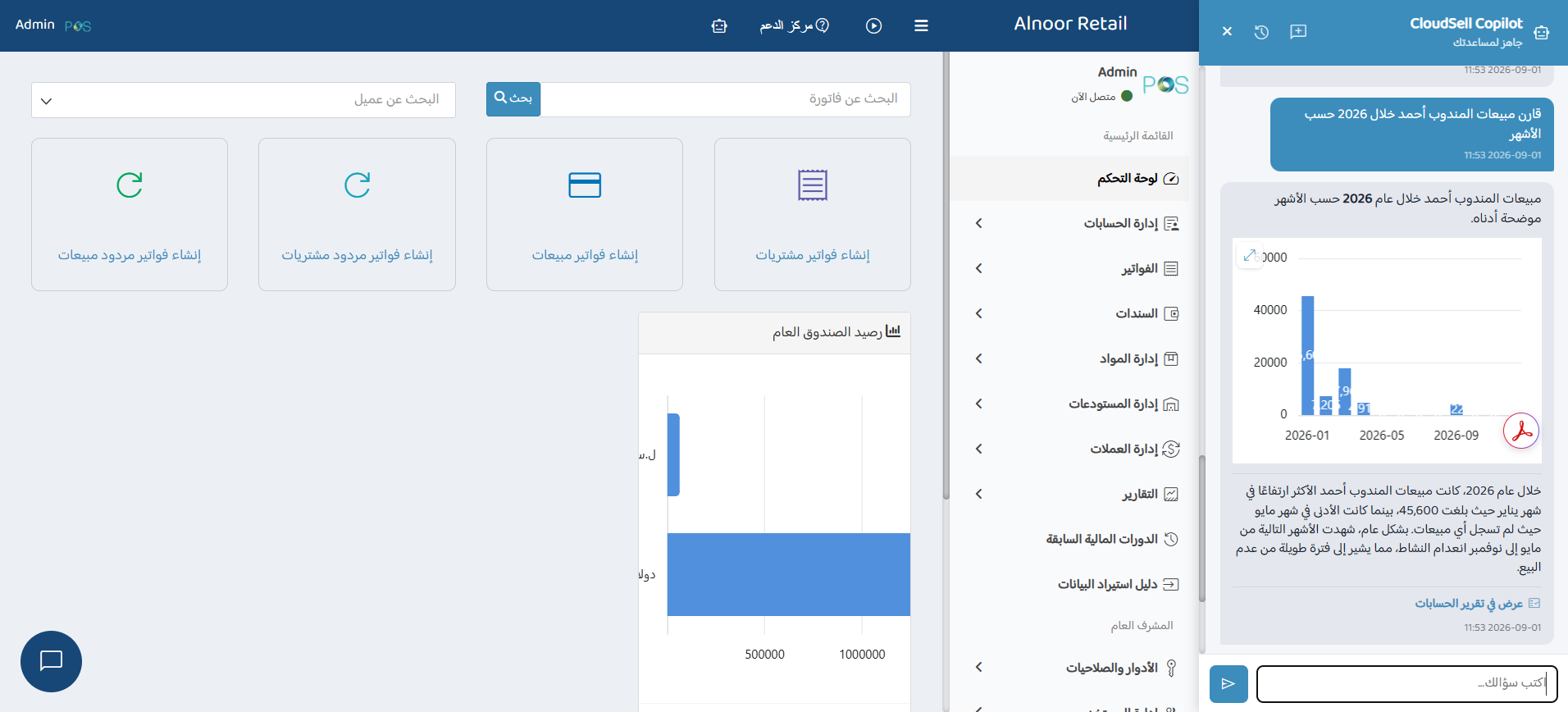Open Copilot chat history clock icon
The height and width of the screenshot is (712, 1568).
(x=1261, y=32)
